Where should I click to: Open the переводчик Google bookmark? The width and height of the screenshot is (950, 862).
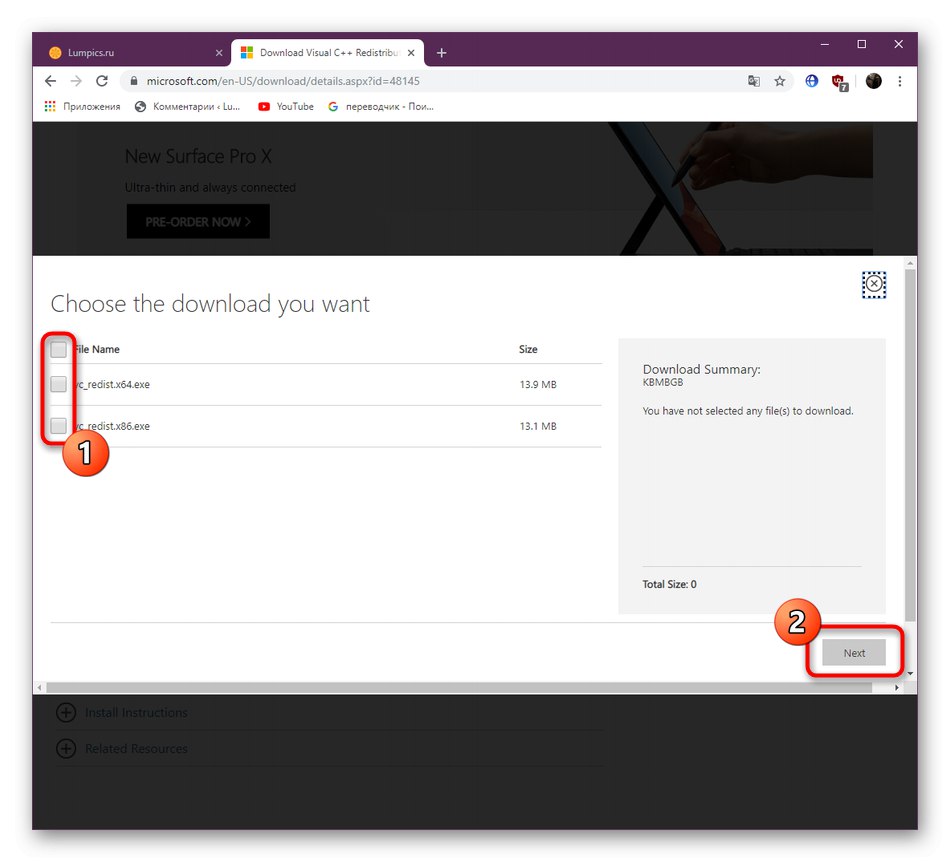coord(380,107)
